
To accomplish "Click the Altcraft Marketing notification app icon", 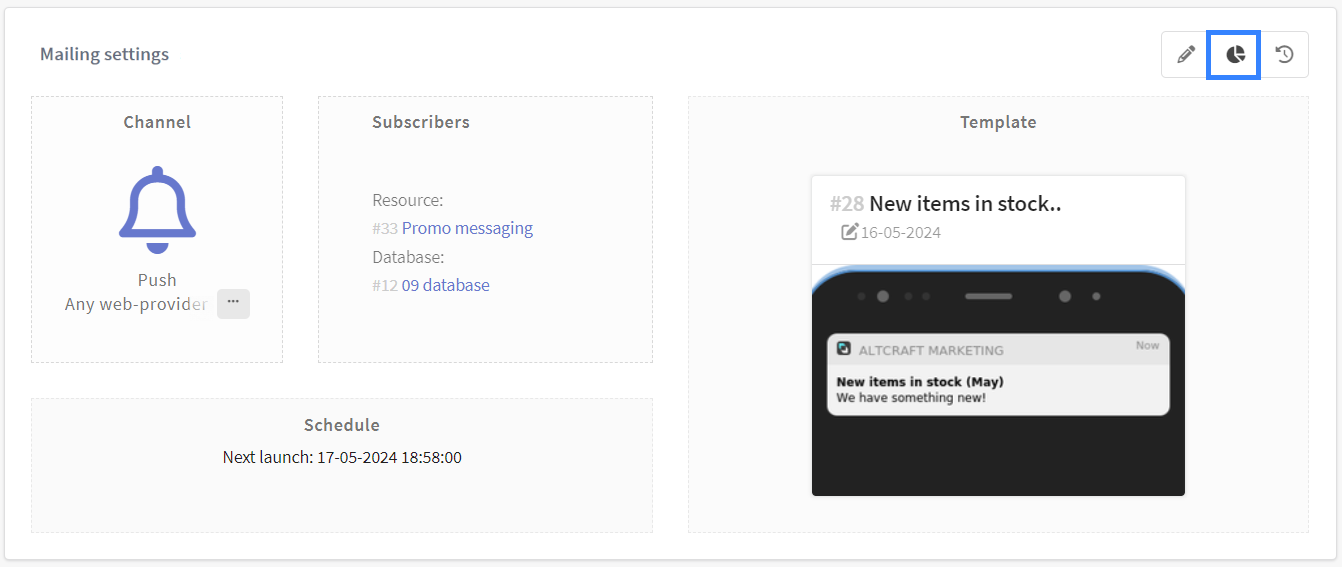I will (844, 349).
